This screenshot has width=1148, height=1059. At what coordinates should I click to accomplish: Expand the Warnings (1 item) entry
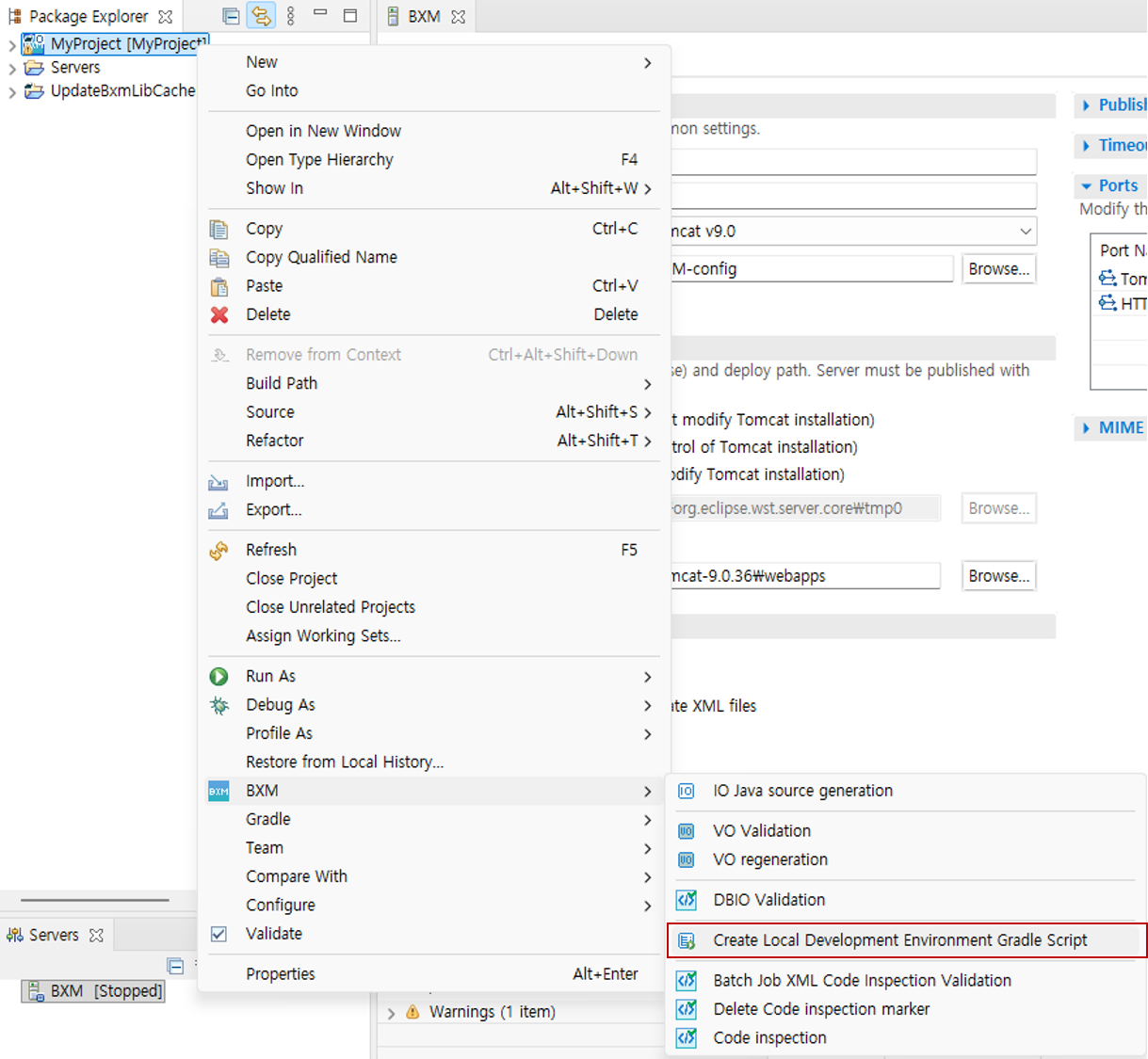tap(392, 1011)
